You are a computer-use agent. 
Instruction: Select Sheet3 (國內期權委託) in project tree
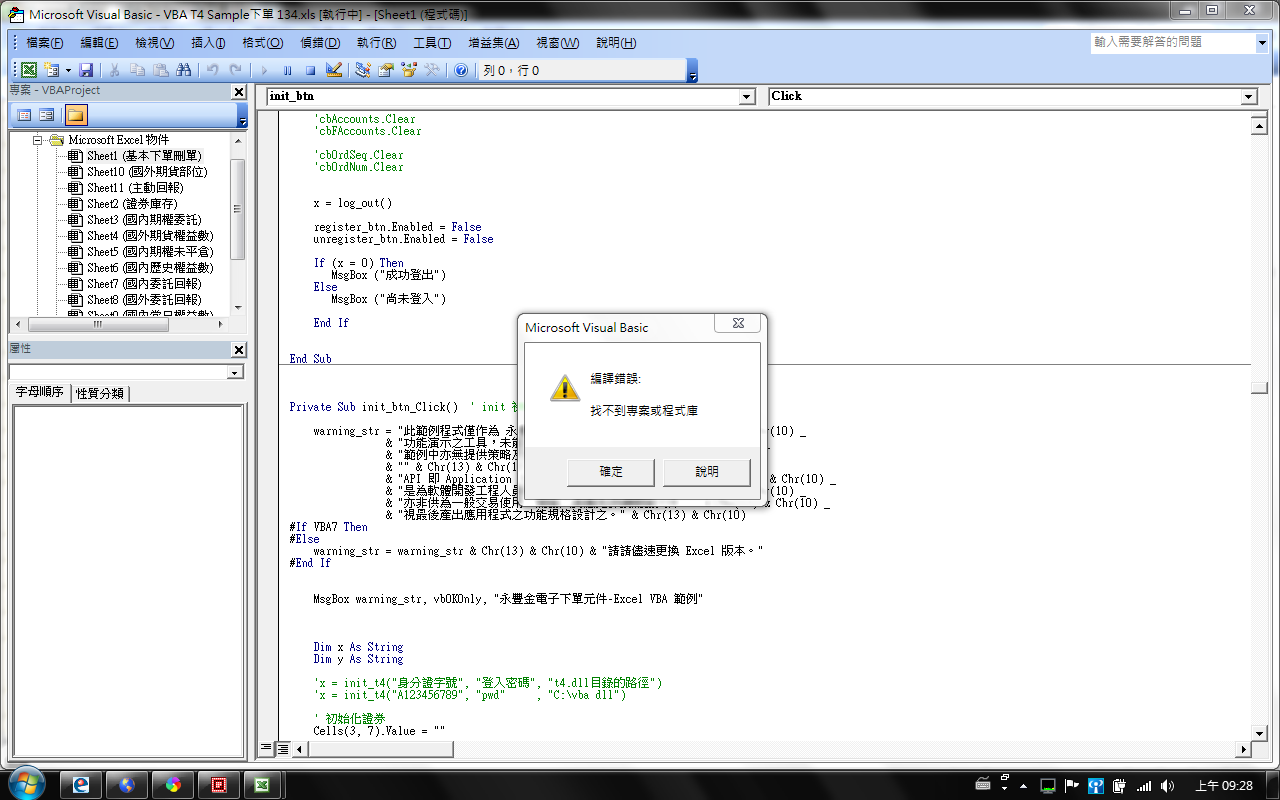[144, 220]
